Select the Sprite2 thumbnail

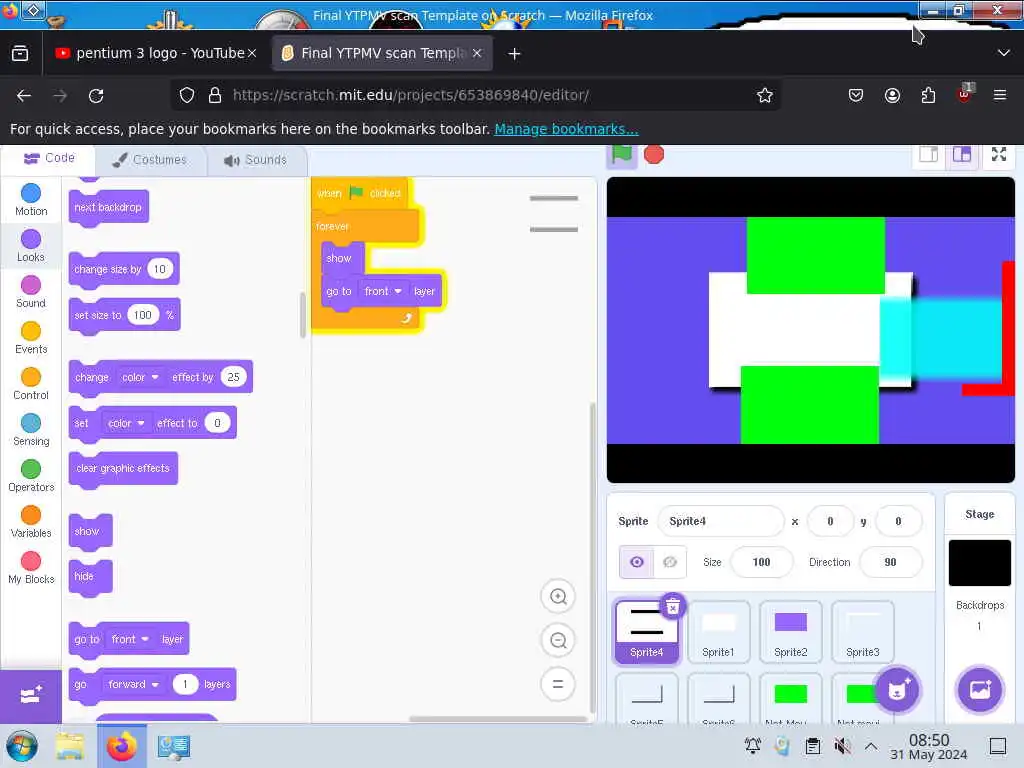pos(790,632)
